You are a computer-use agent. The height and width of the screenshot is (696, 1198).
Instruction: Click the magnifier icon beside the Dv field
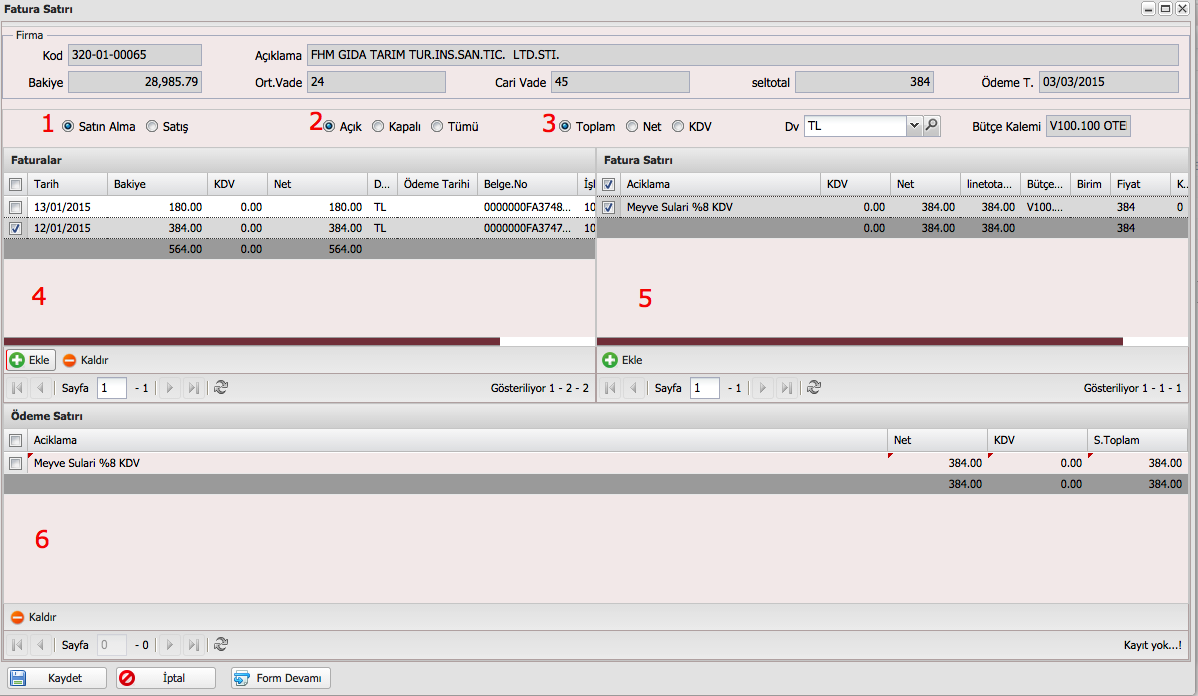[931, 126]
